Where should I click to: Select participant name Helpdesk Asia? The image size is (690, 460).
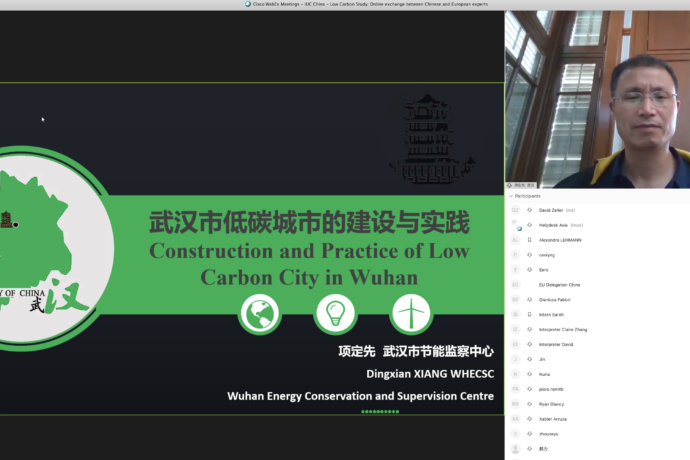point(553,225)
